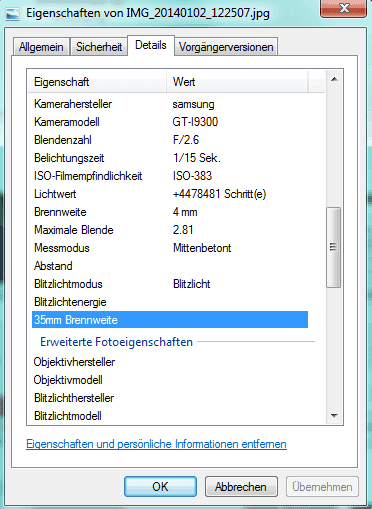The width and height of the screenshot is (372, 509).
Task: Open the Sicherheit tab
Action: (99, 47)
